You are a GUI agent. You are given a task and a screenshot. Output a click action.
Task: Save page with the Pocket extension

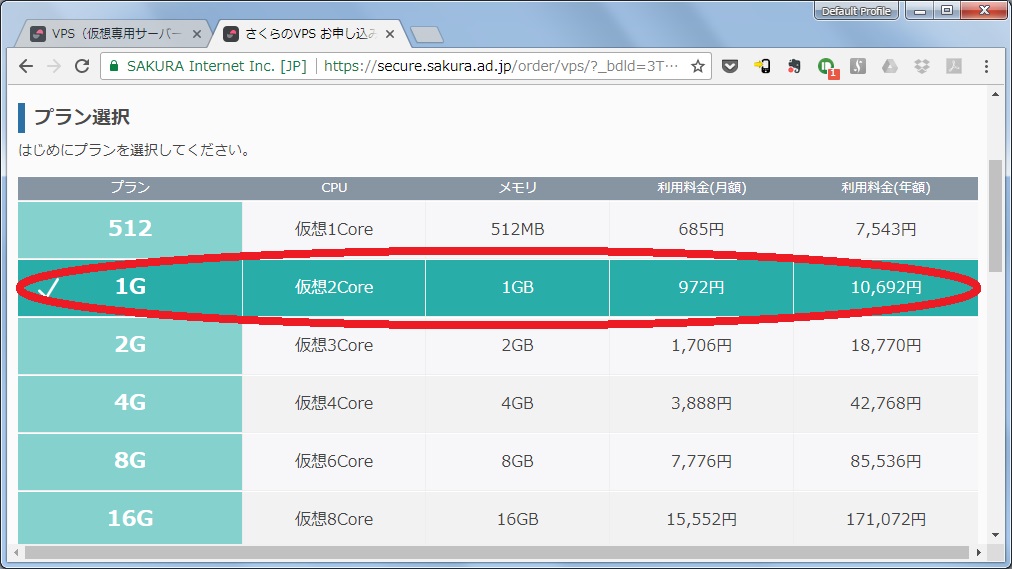[730, 66]
